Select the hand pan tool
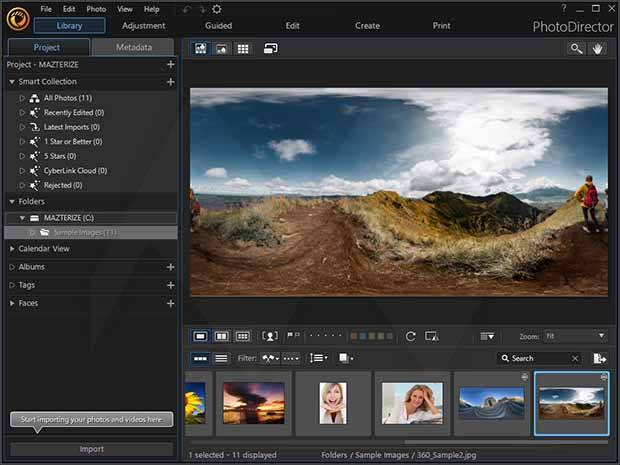 [x=598, y=48]
